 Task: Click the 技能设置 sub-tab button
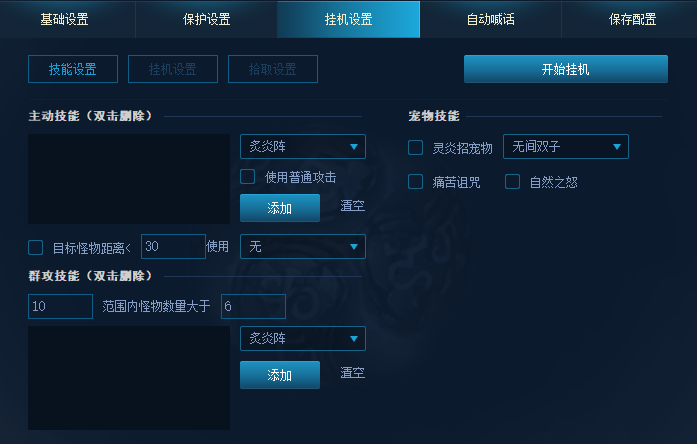coord(73,69)
